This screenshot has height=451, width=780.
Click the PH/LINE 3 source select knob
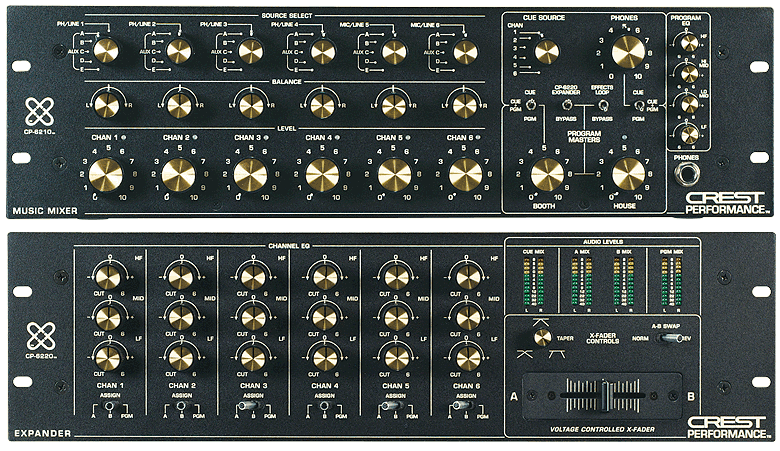click(x=251, y=51)
